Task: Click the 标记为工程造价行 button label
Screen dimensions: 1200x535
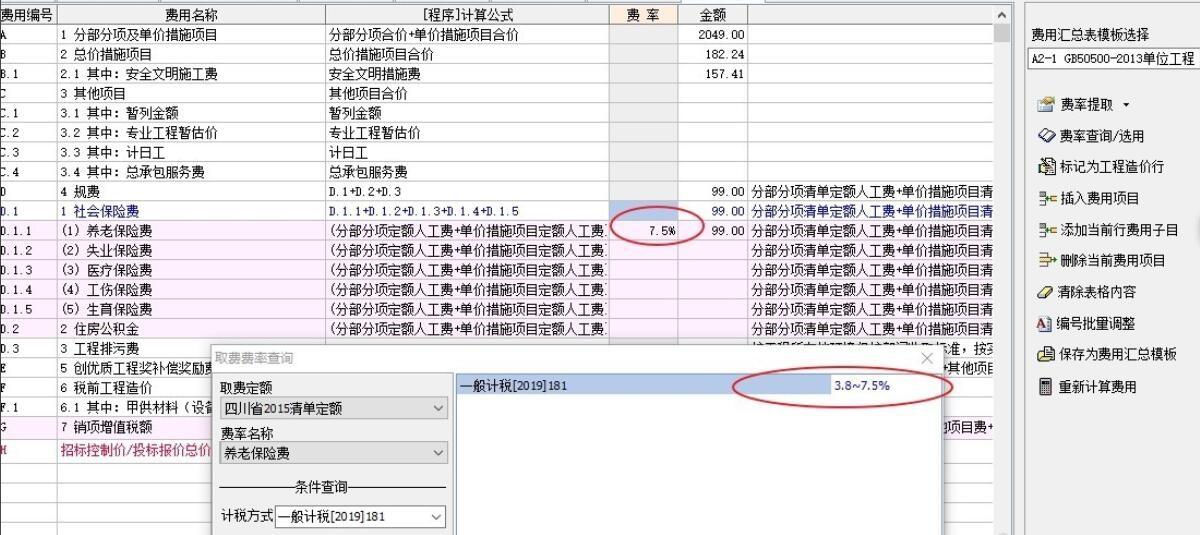Action: [x=1112, y=167]
